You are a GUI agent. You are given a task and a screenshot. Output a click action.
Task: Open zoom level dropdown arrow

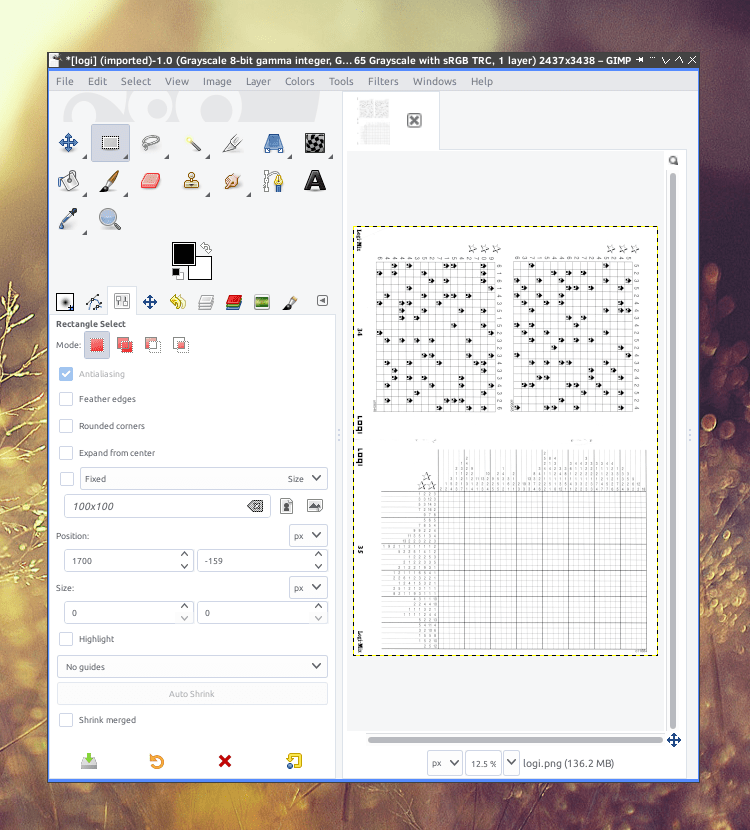pos(511,763)
